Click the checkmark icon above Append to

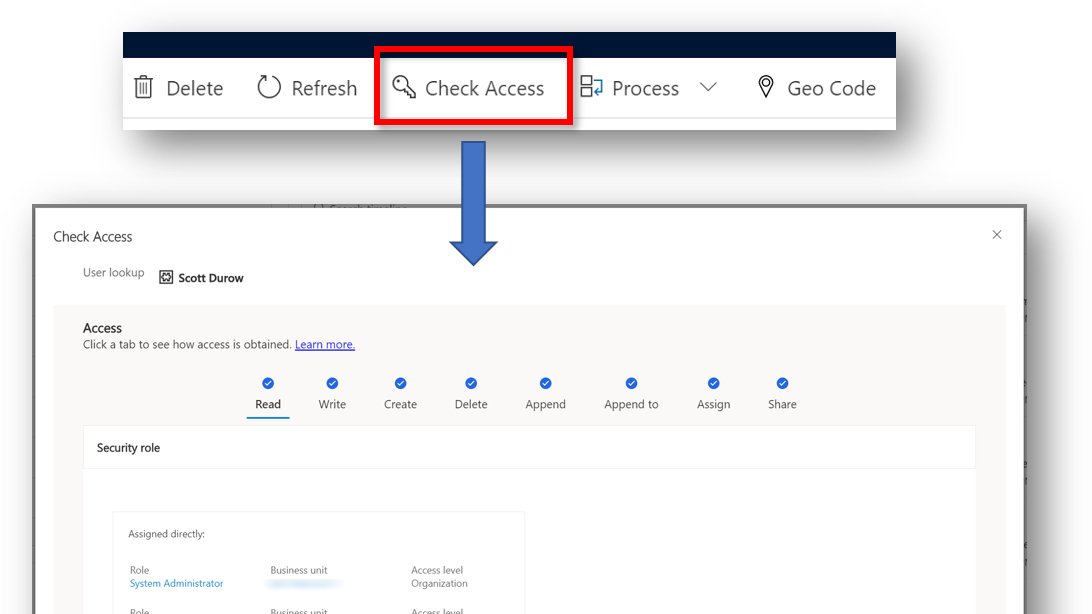coord(631,384)
